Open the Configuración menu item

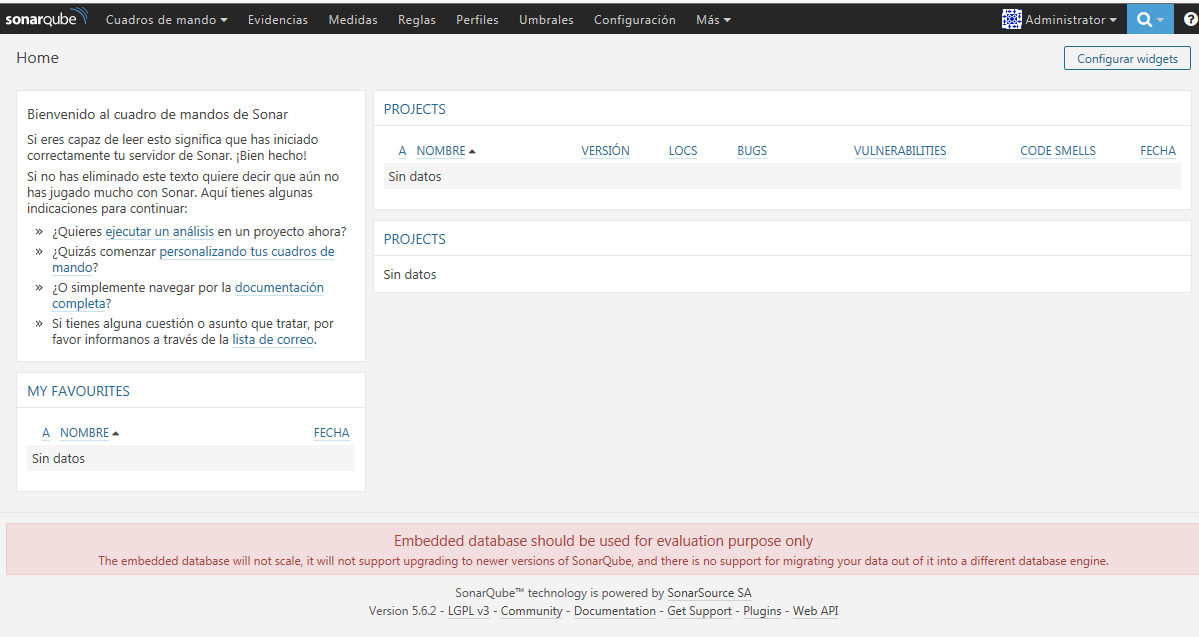(x=634, y=19)
